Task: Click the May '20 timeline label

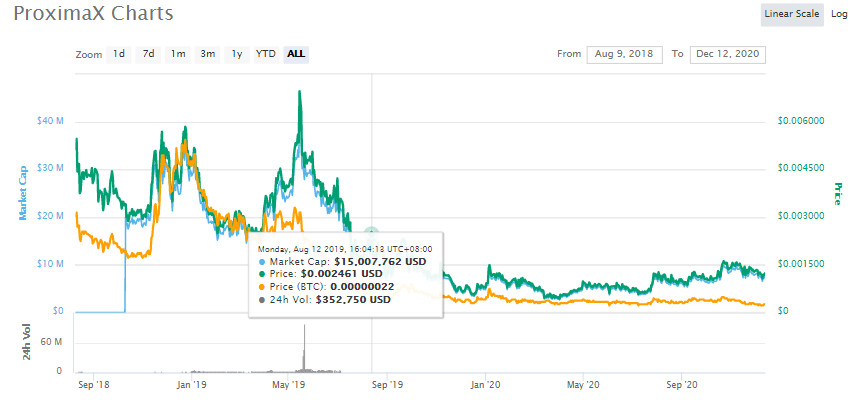Action: [x=584, y=385]
